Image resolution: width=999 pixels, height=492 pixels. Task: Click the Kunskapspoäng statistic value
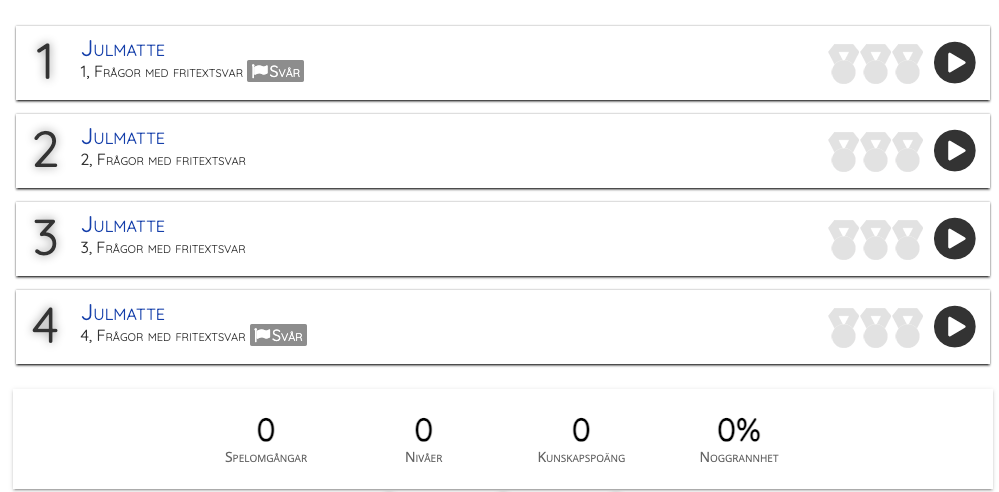581,431
